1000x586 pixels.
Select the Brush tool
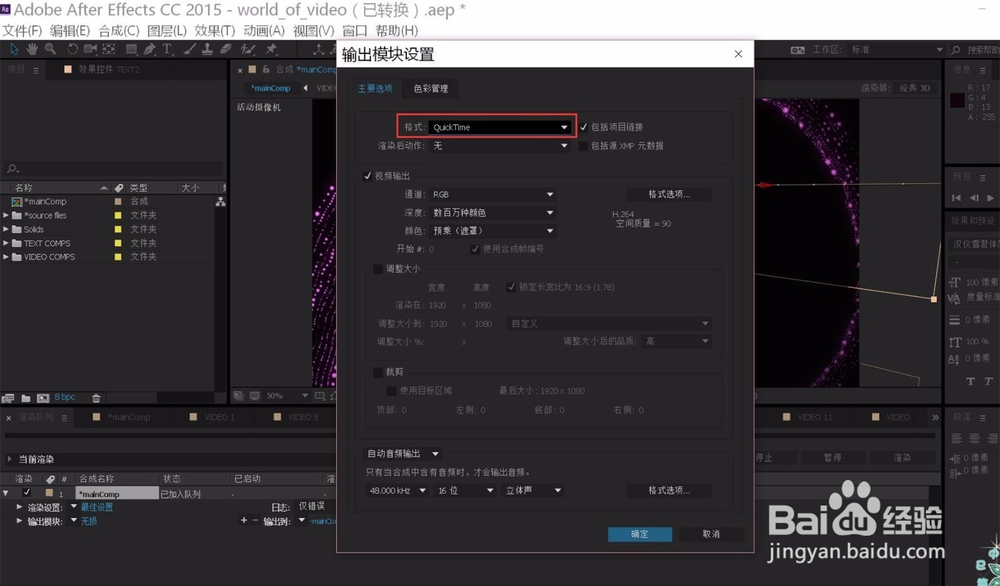pyautogui.click(x=189, y=49)
